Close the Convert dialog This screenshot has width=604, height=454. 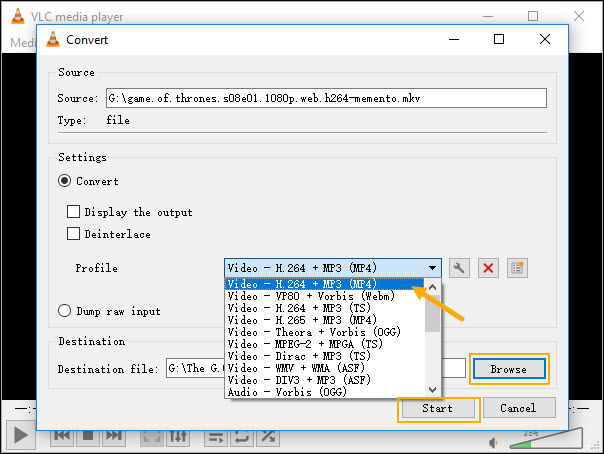tap(545, 39)
